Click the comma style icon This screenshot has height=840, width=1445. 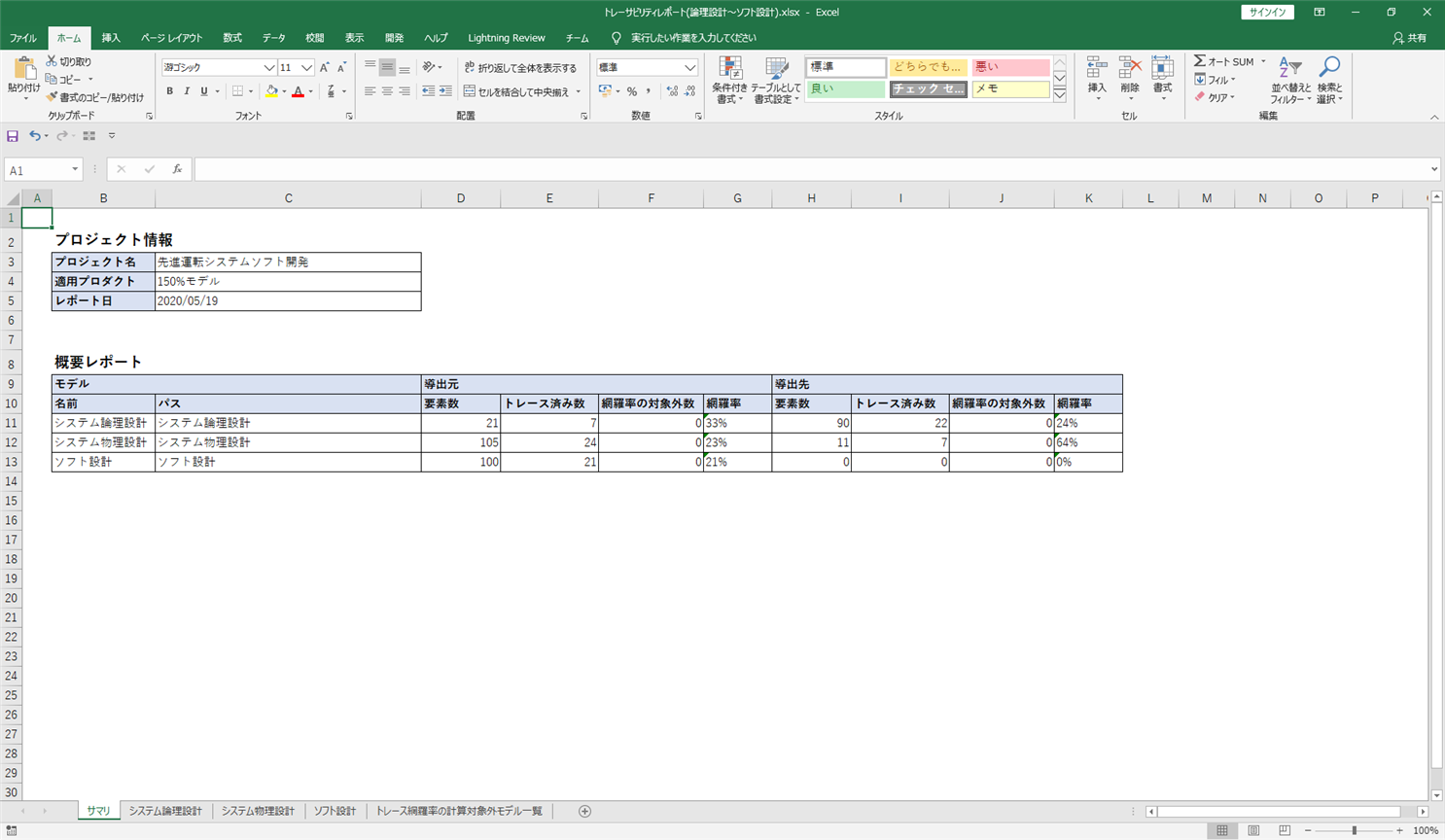649,91
